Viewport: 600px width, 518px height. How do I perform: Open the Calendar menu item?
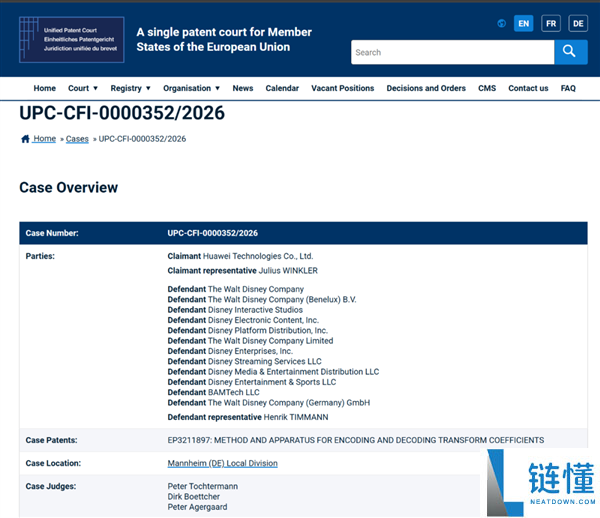click(x=282, y=88)
